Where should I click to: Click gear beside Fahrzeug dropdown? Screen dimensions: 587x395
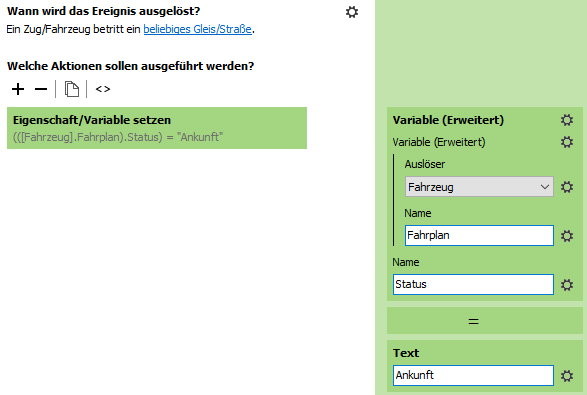(567, 187)
